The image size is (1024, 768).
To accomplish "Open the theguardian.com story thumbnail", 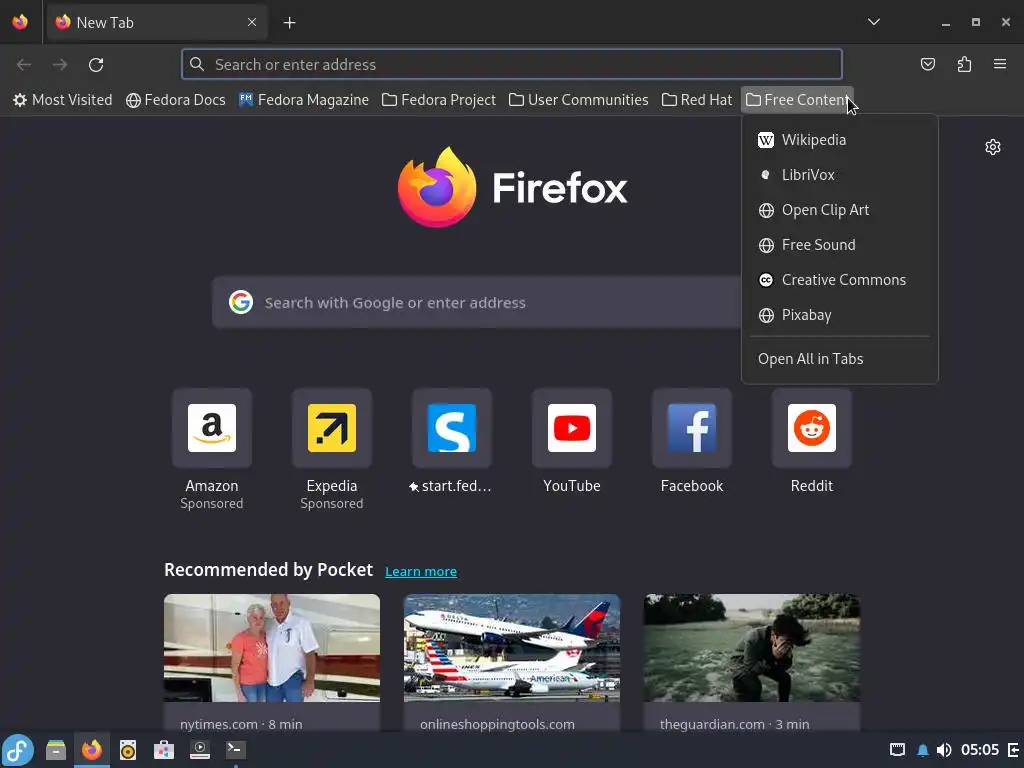I will [x=752, y=648].
